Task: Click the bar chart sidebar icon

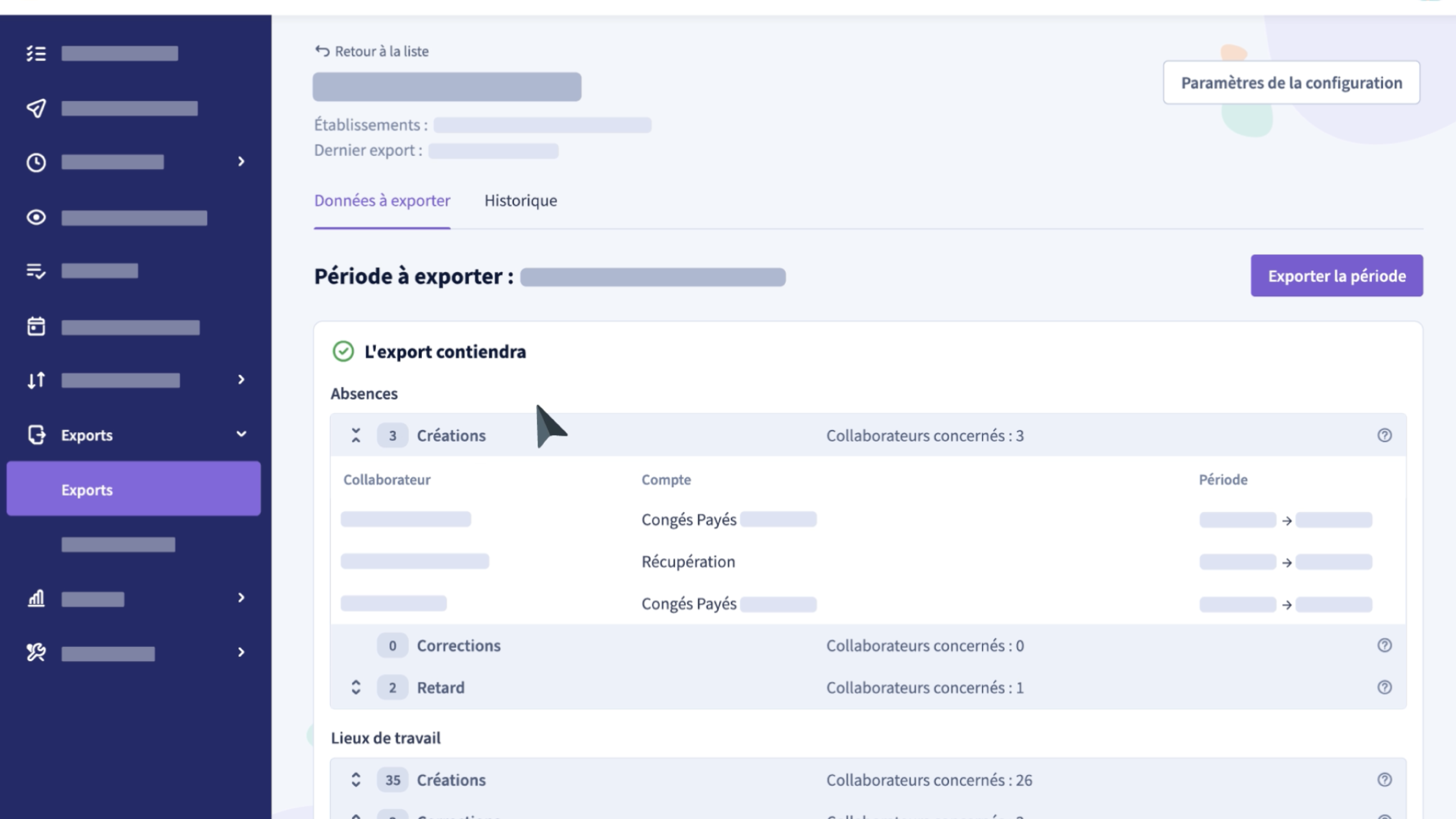Action: tap(36, 598)
